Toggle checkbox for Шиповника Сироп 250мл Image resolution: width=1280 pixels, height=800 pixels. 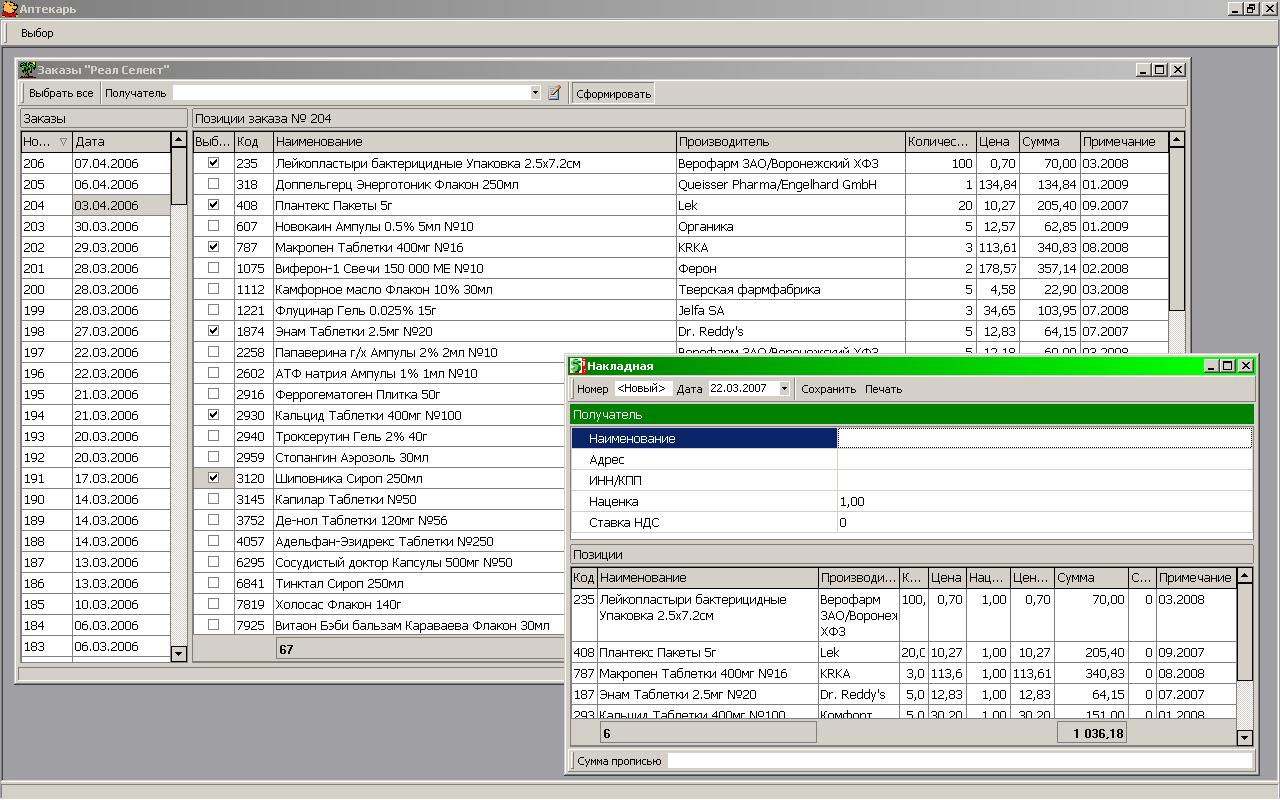[213, 478]
